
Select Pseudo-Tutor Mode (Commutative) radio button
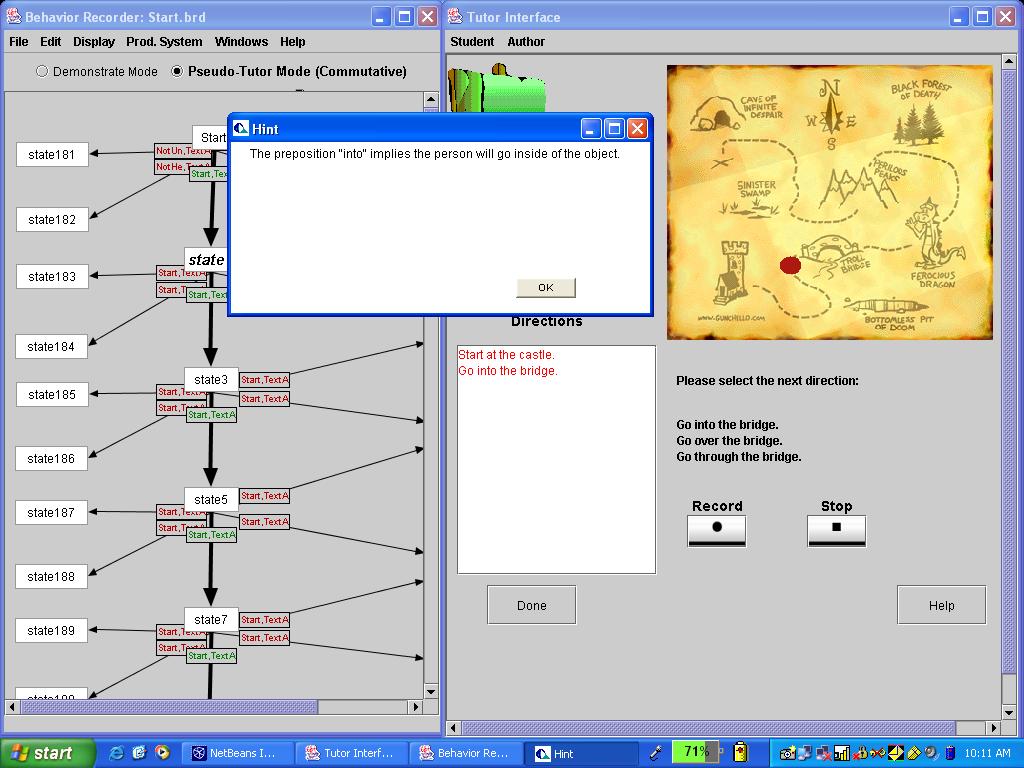coord(178,71)
